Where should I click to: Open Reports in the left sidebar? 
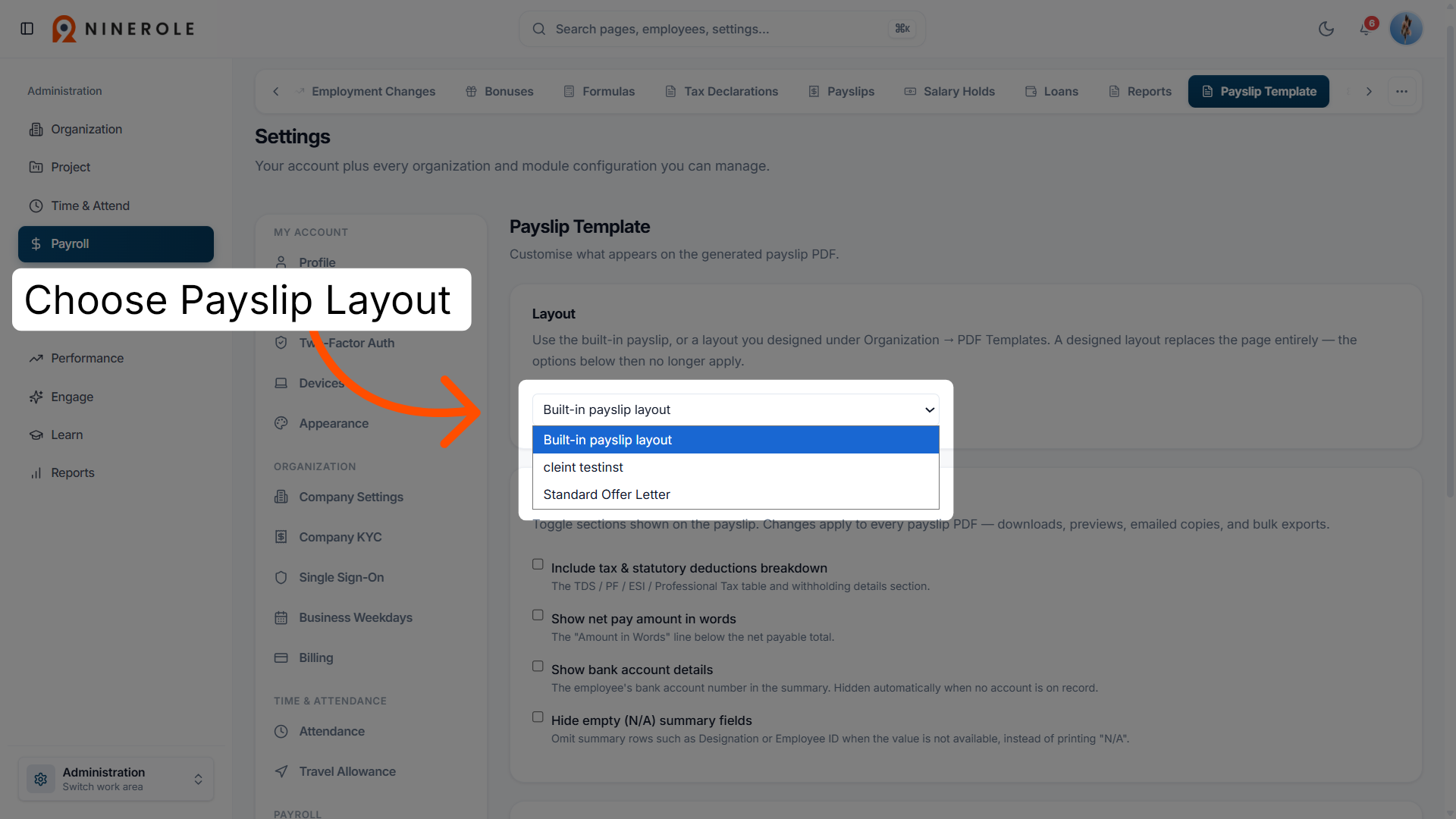click(x=116, y=473)
